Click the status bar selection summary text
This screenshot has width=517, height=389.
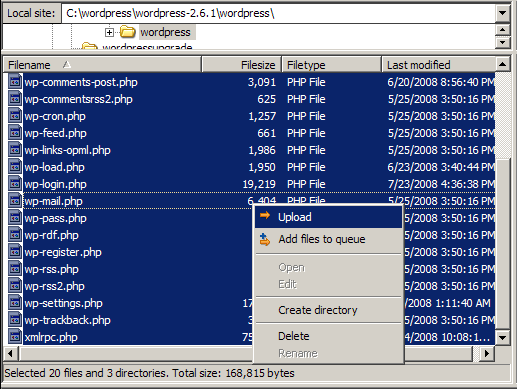coord(149,373)
